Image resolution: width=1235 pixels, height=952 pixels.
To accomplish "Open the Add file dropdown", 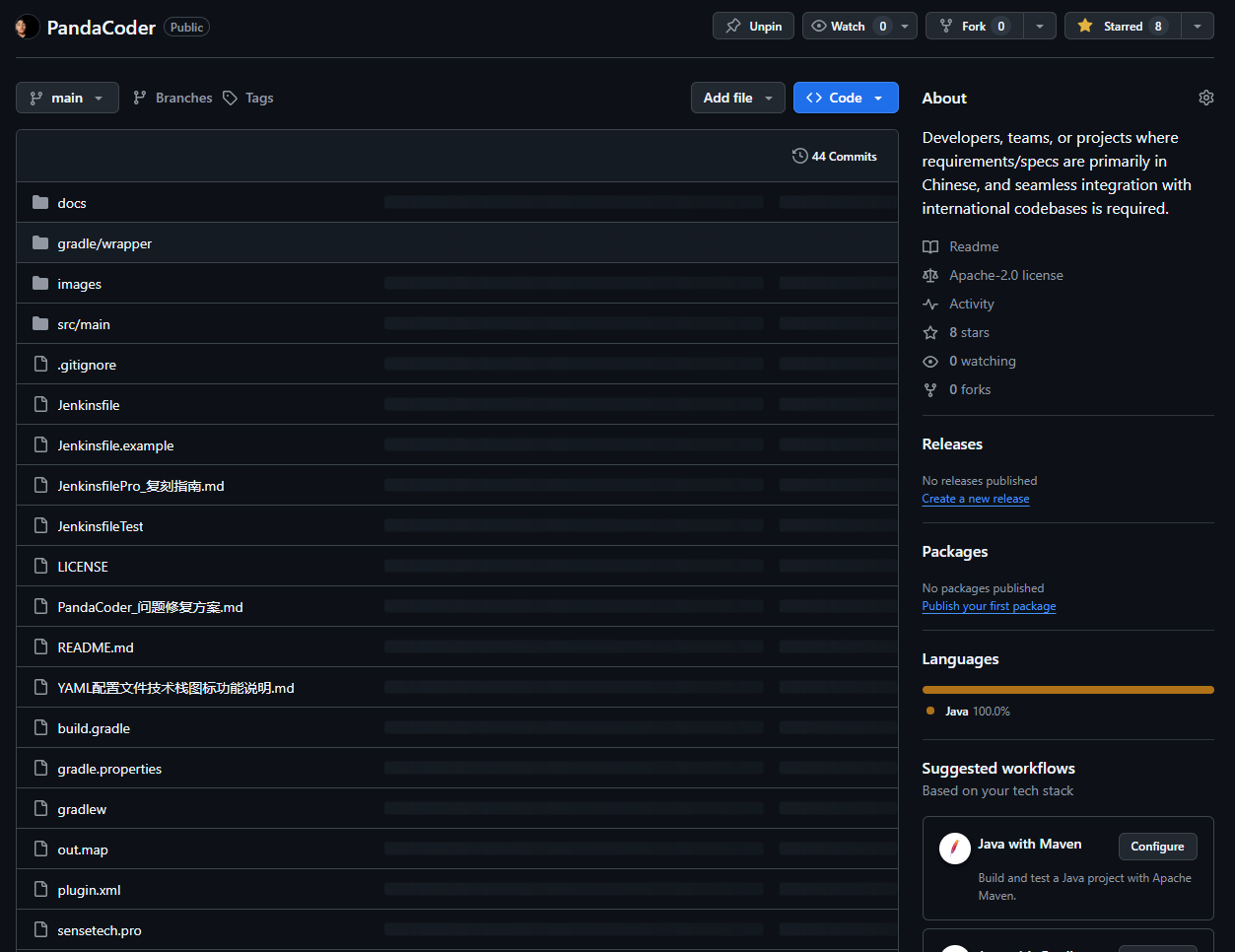I will point(738,98).
